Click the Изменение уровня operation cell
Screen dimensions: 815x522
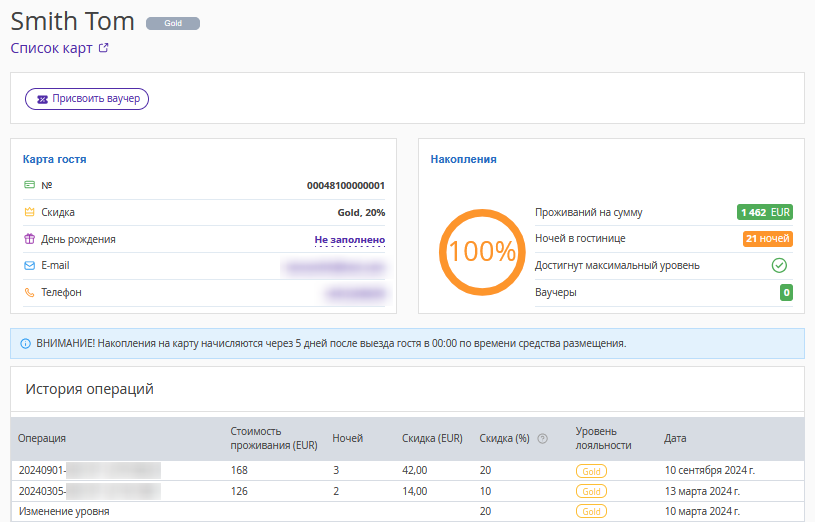pos(64,512)
